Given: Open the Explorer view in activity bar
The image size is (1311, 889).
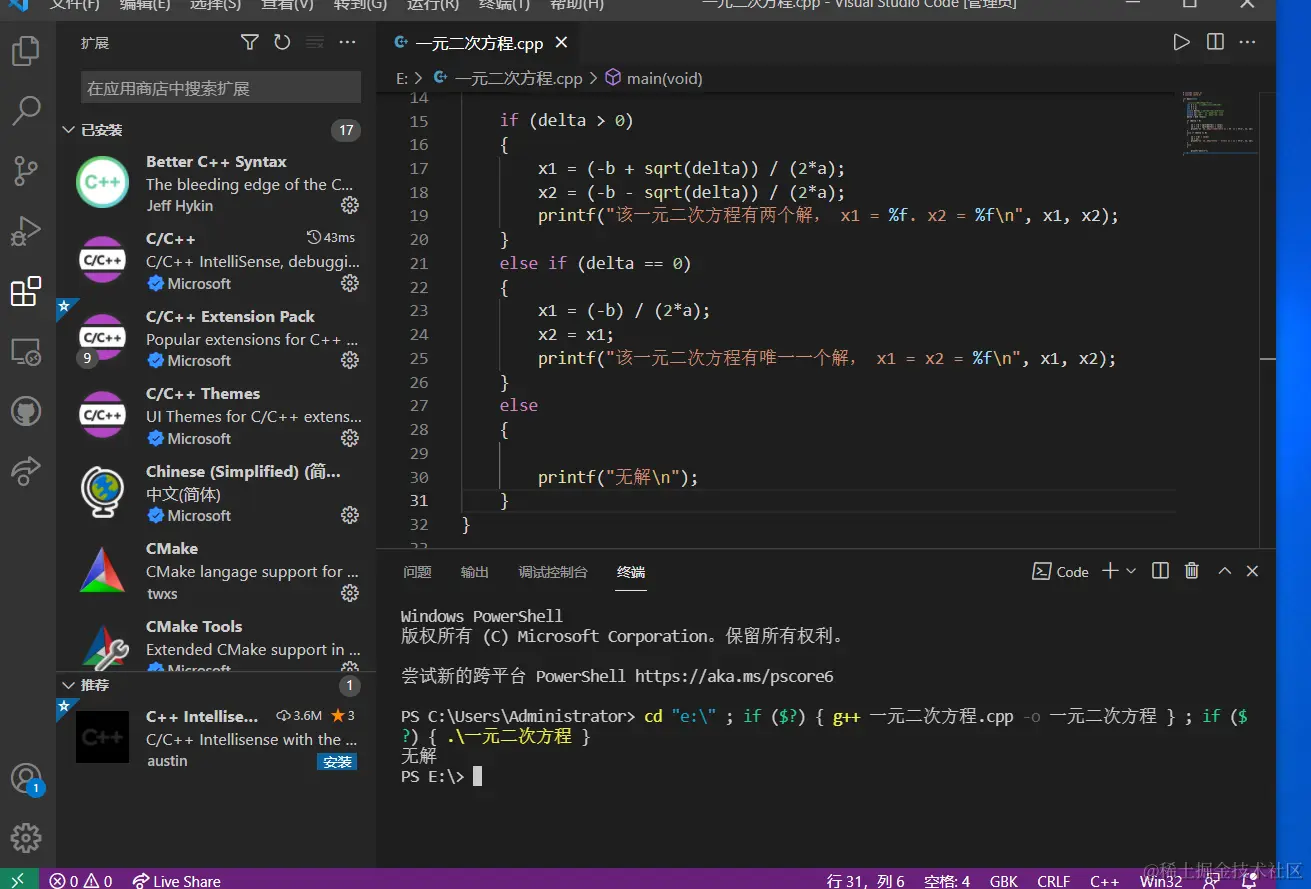Looking at the screenshot, I should (26, 51).
